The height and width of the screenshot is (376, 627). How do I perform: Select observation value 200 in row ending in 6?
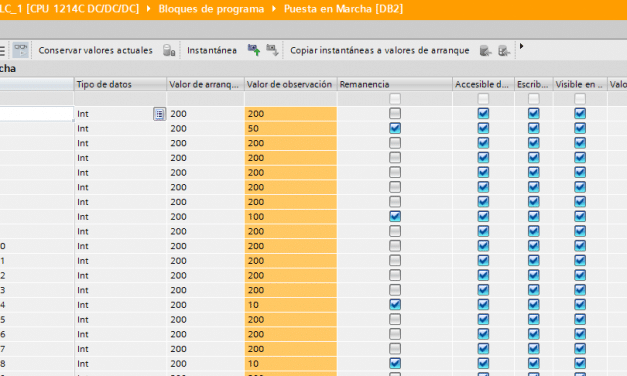(290, 334)
